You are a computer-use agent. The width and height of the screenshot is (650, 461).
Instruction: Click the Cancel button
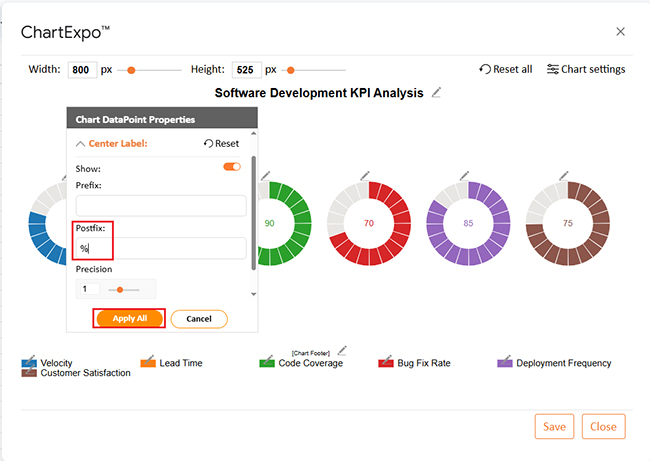(x=199, y=319)
